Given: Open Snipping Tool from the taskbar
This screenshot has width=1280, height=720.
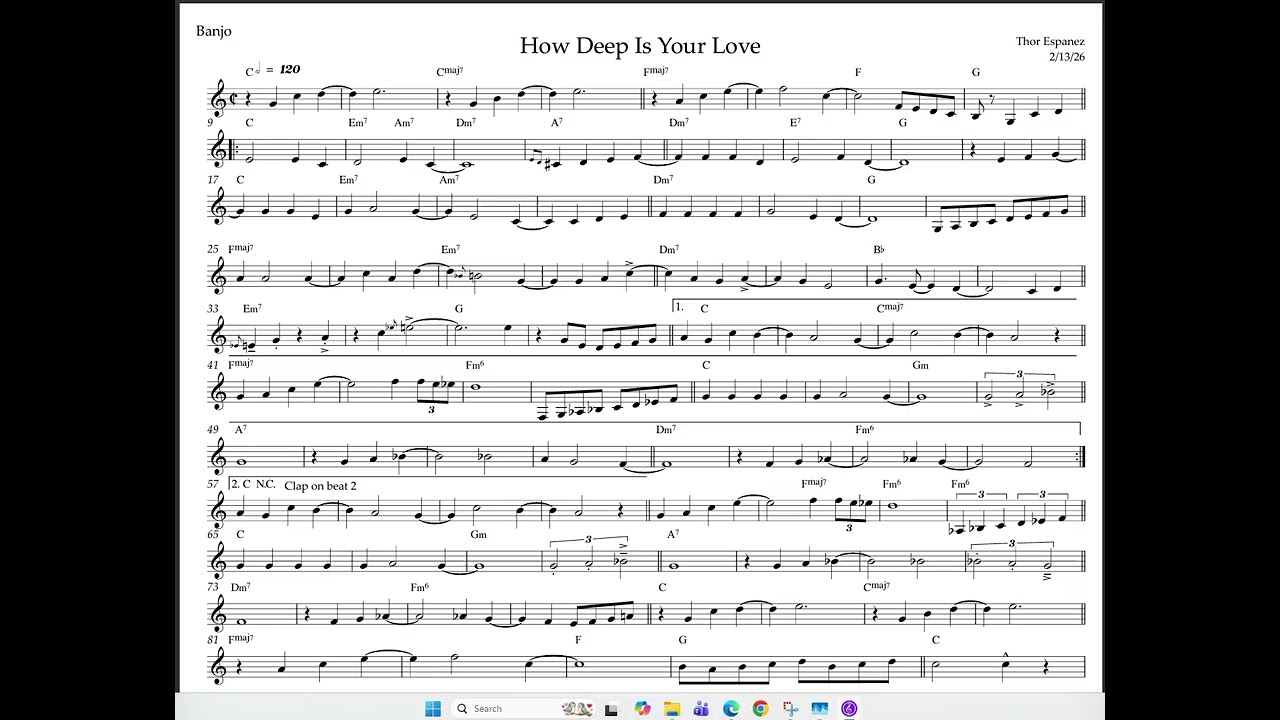Looking at the screenshot, I should [790, 708].
